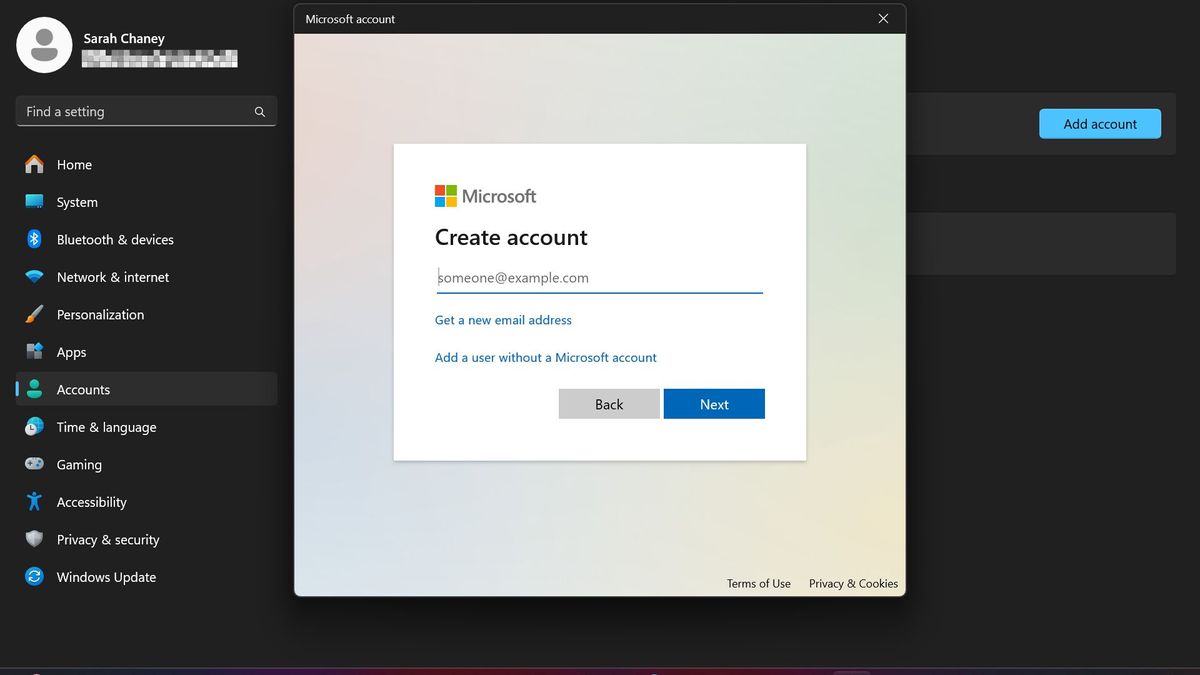Select the Apps grid icon
The width and height of the screenshot is (1200, 675).
33,352
